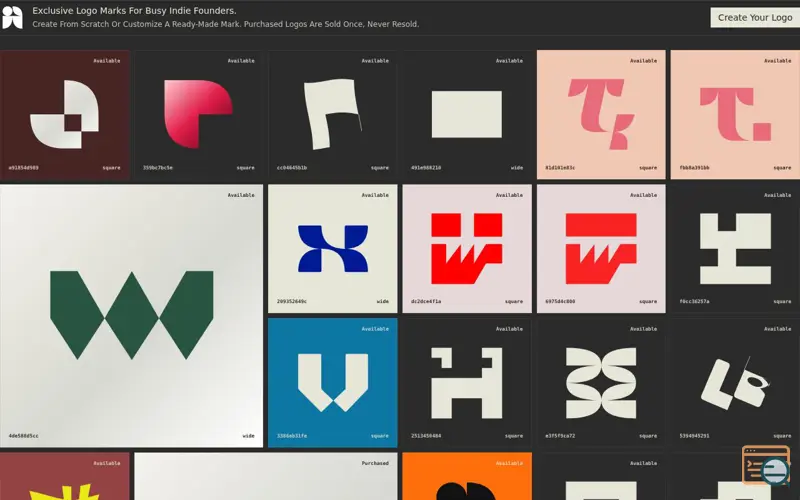Screen dimensions: 800x500
Task: Open the pink T with square dot logo
Action: (x=735, y=114)
